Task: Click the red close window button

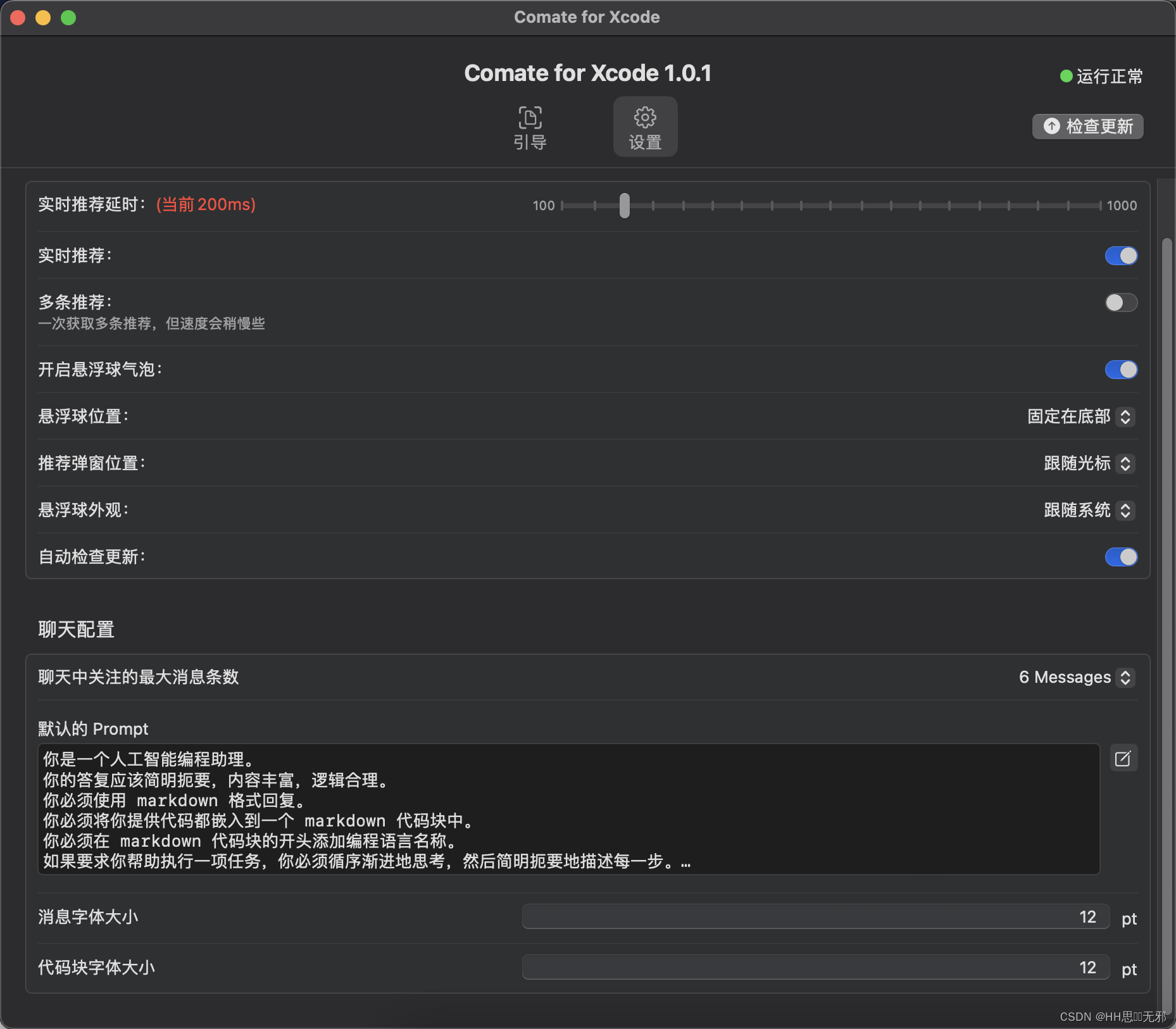Action: 18,18
